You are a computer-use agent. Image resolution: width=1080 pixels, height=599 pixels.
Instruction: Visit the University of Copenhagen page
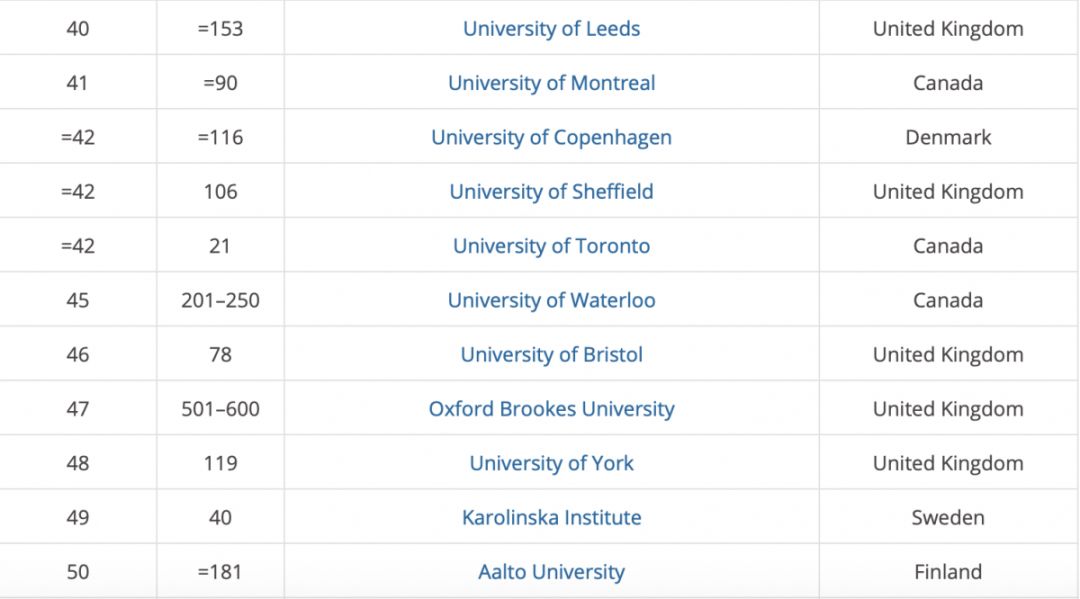tap(551, 137)
